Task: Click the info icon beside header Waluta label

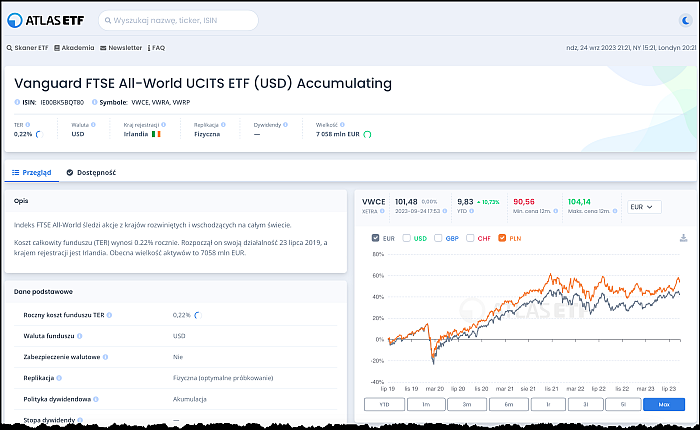Action: coord(93,125)
